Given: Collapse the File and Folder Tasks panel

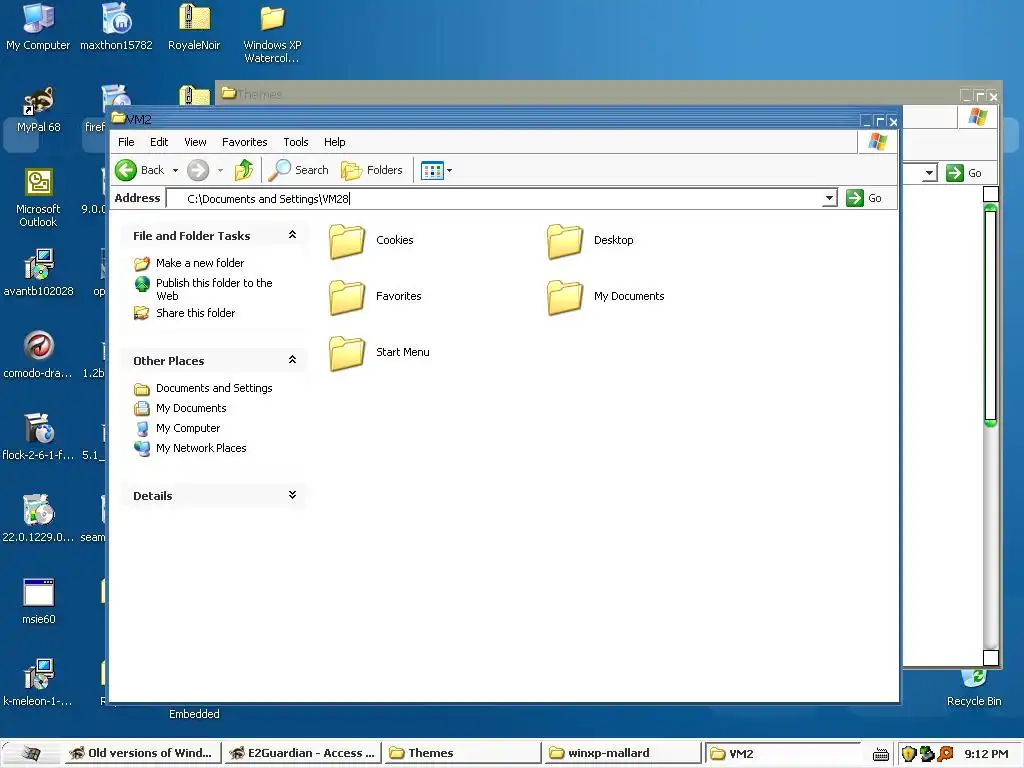Looking at the screenshot, I should click(293, 235).
